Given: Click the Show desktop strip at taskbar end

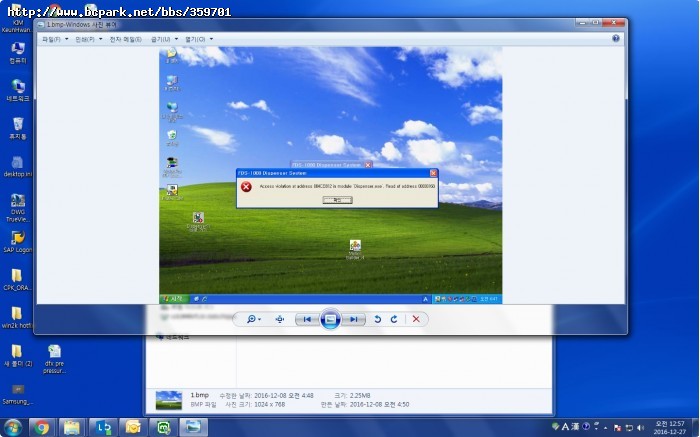Looking at the screenshot, I should pyautogui.click(x=696, y=428).
